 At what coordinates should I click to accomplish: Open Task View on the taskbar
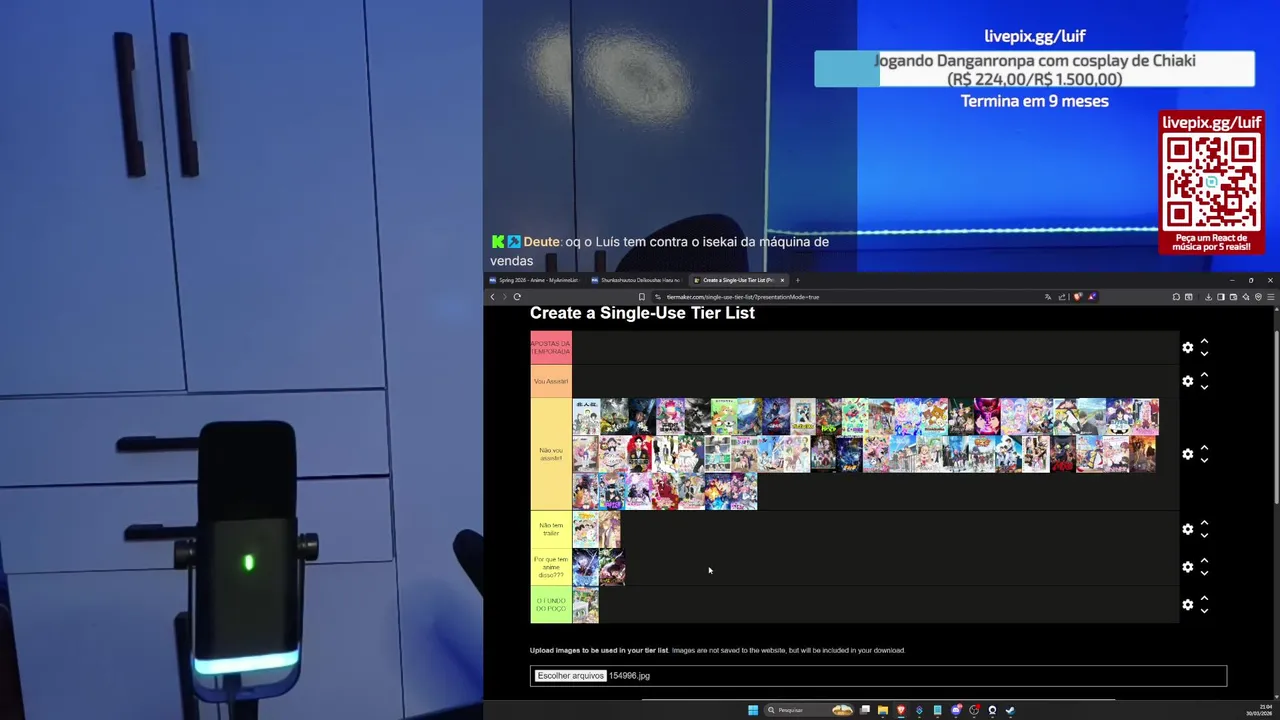pos(865,710)
